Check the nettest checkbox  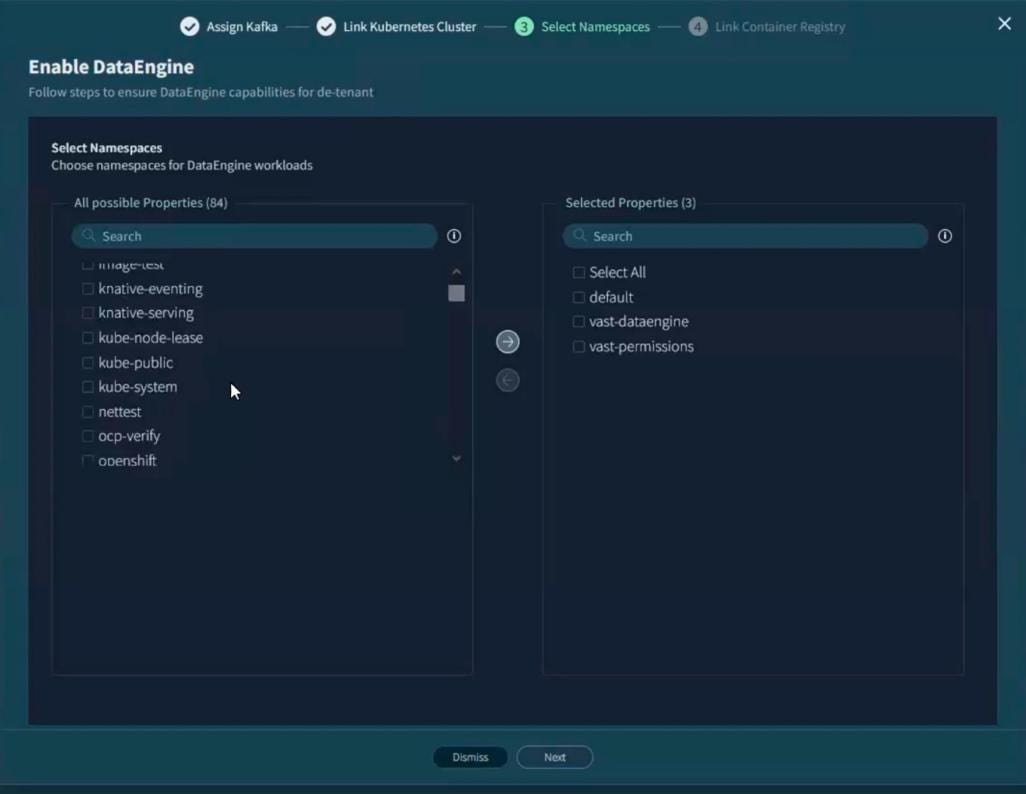point(88,412)
